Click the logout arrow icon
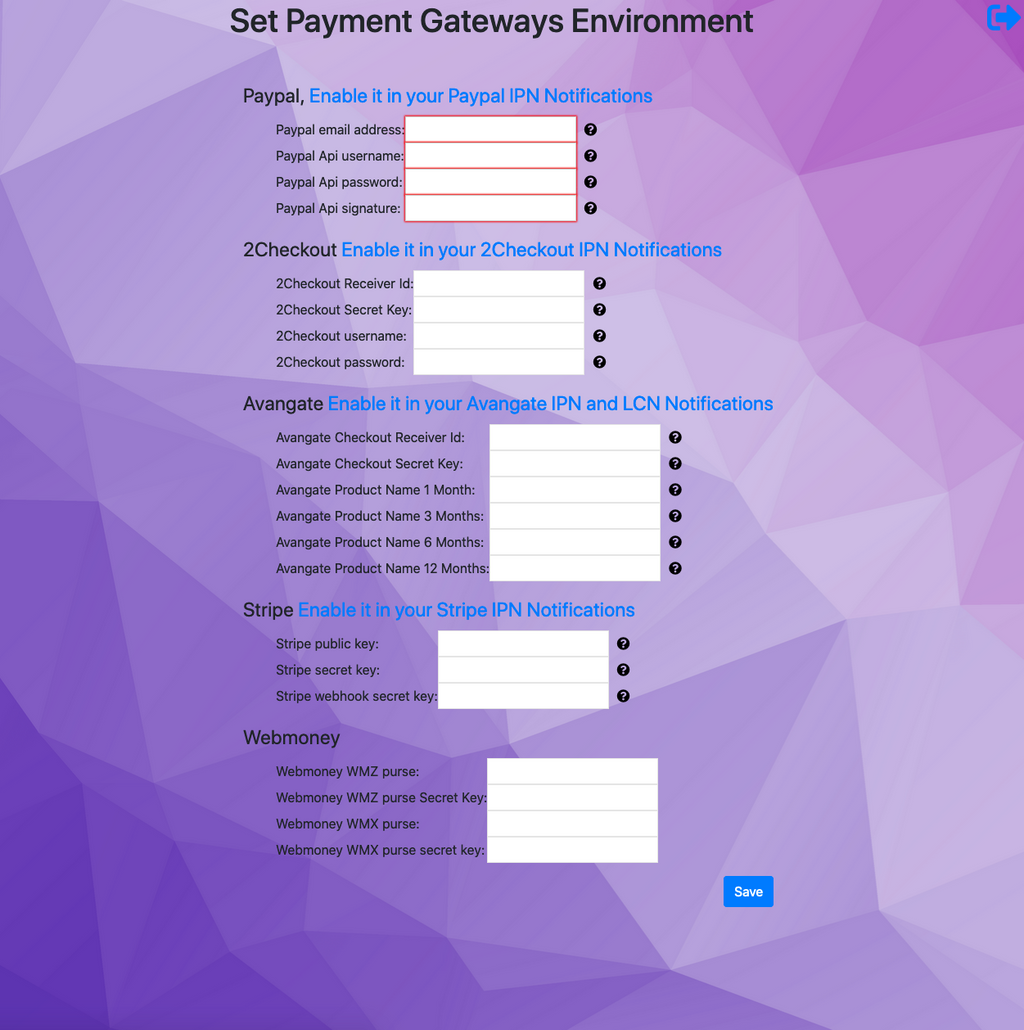The image size is (1024, 1030). (x=1004, y=18)
